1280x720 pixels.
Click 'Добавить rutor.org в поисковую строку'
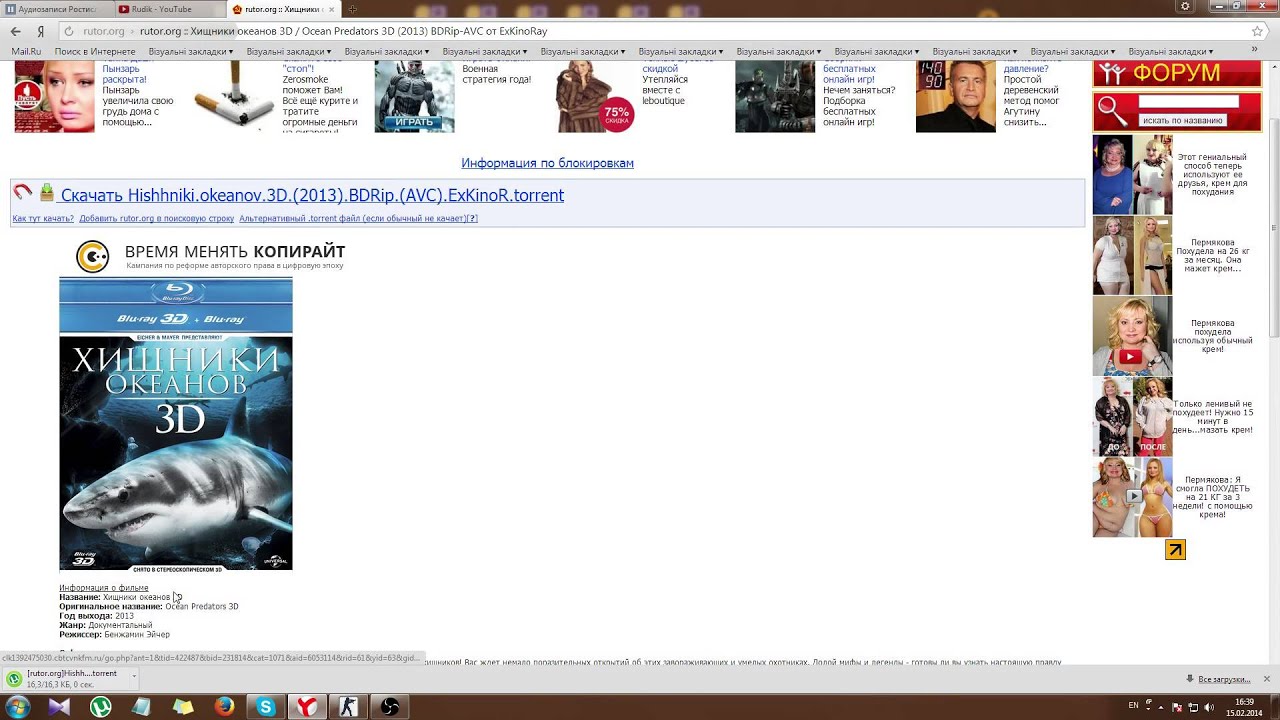pyautogui.click(x=156, y=218)
